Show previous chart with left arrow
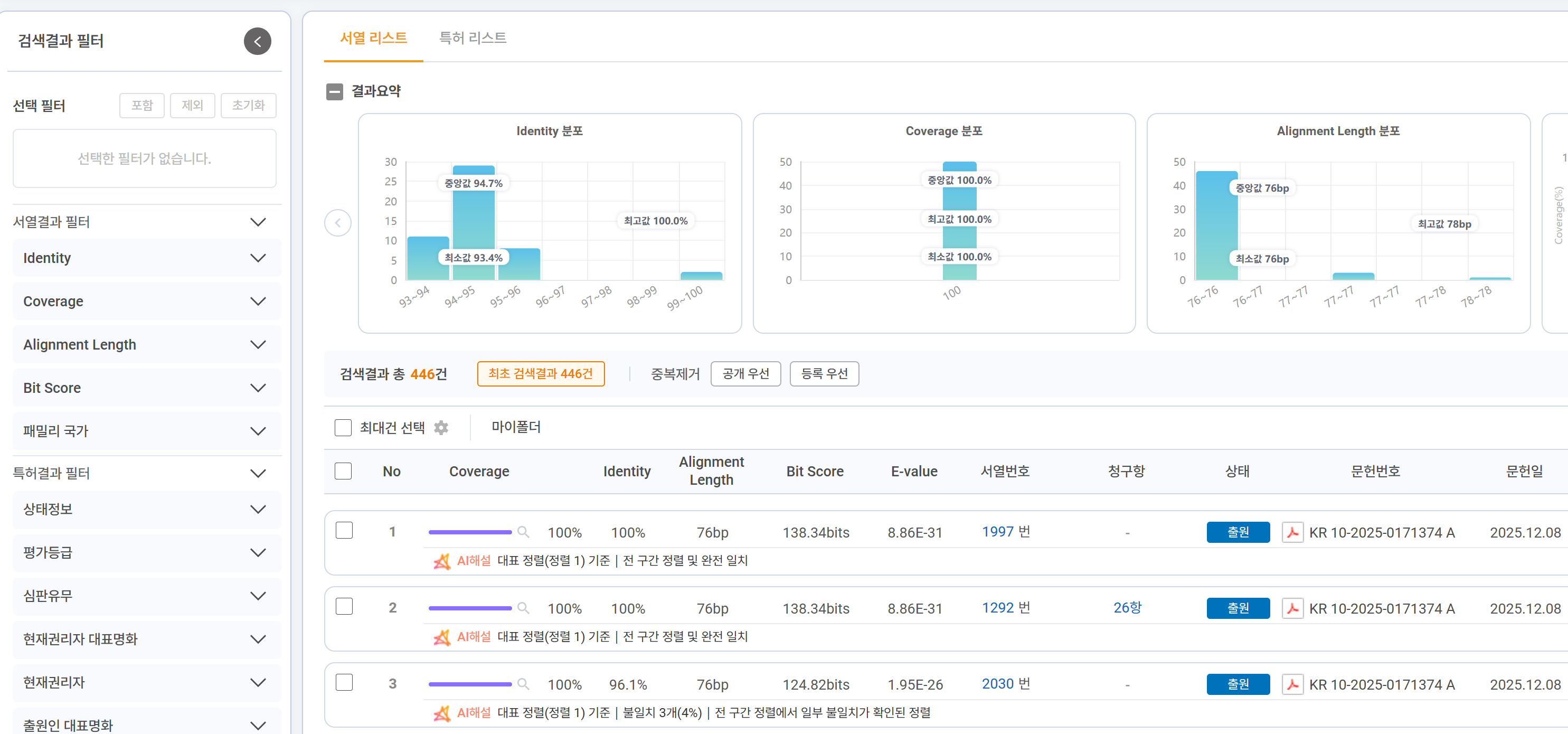This screenshot has width=1568, height=734. tap(338, 223)
